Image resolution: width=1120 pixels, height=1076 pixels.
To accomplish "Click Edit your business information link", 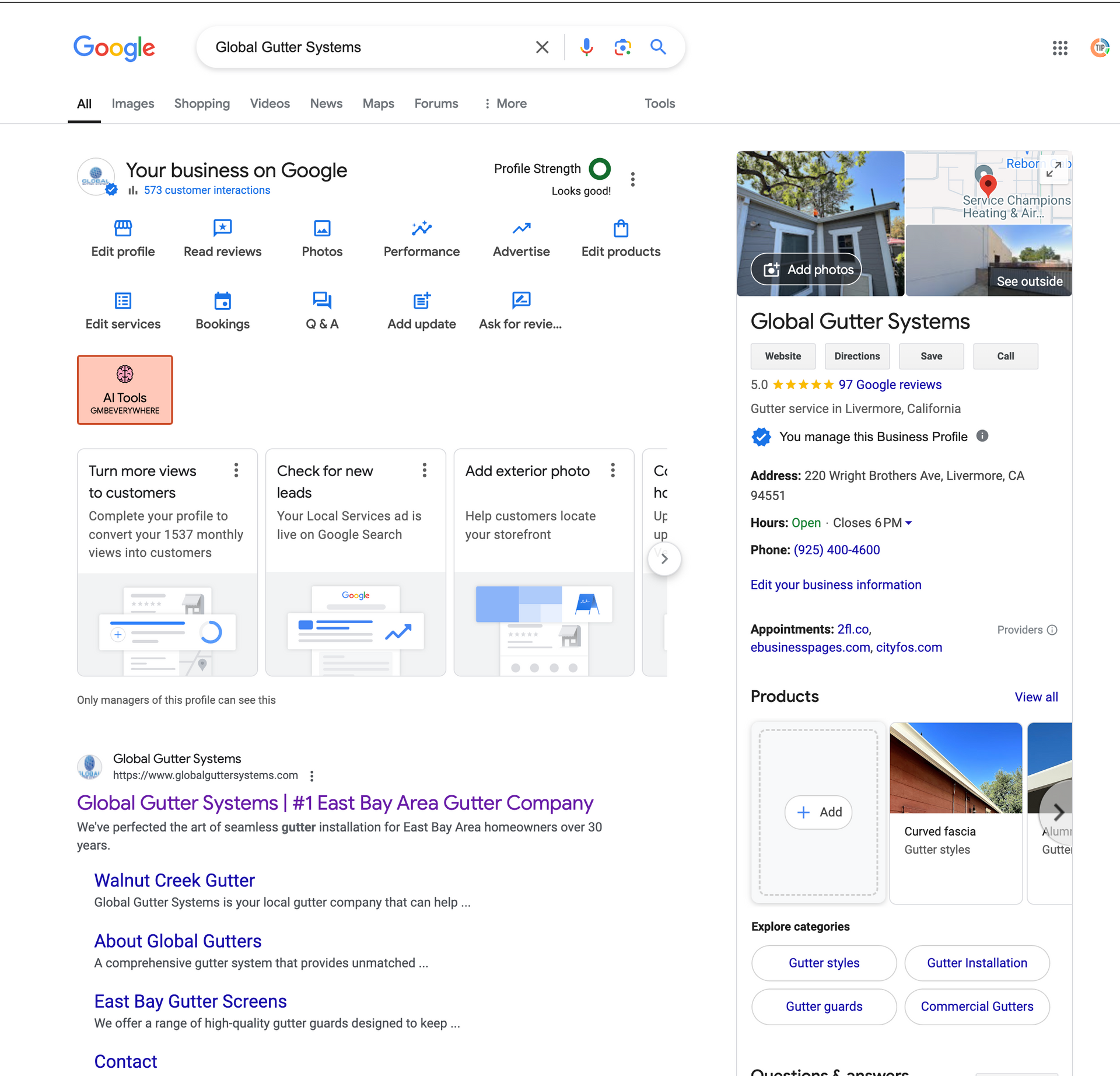I will (x=836, y=585).
